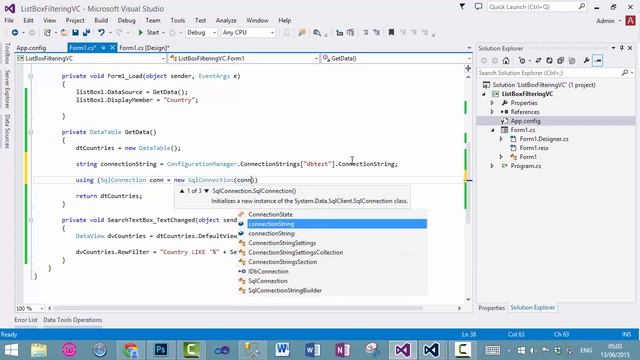Show previous overload with up arrow

point(182,191)
